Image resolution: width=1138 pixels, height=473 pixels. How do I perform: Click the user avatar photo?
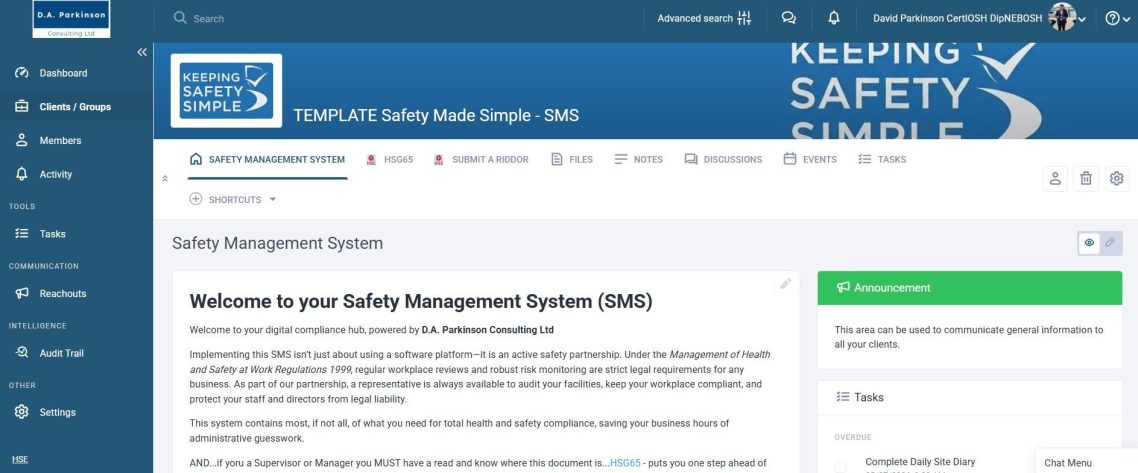point(1062,17)
